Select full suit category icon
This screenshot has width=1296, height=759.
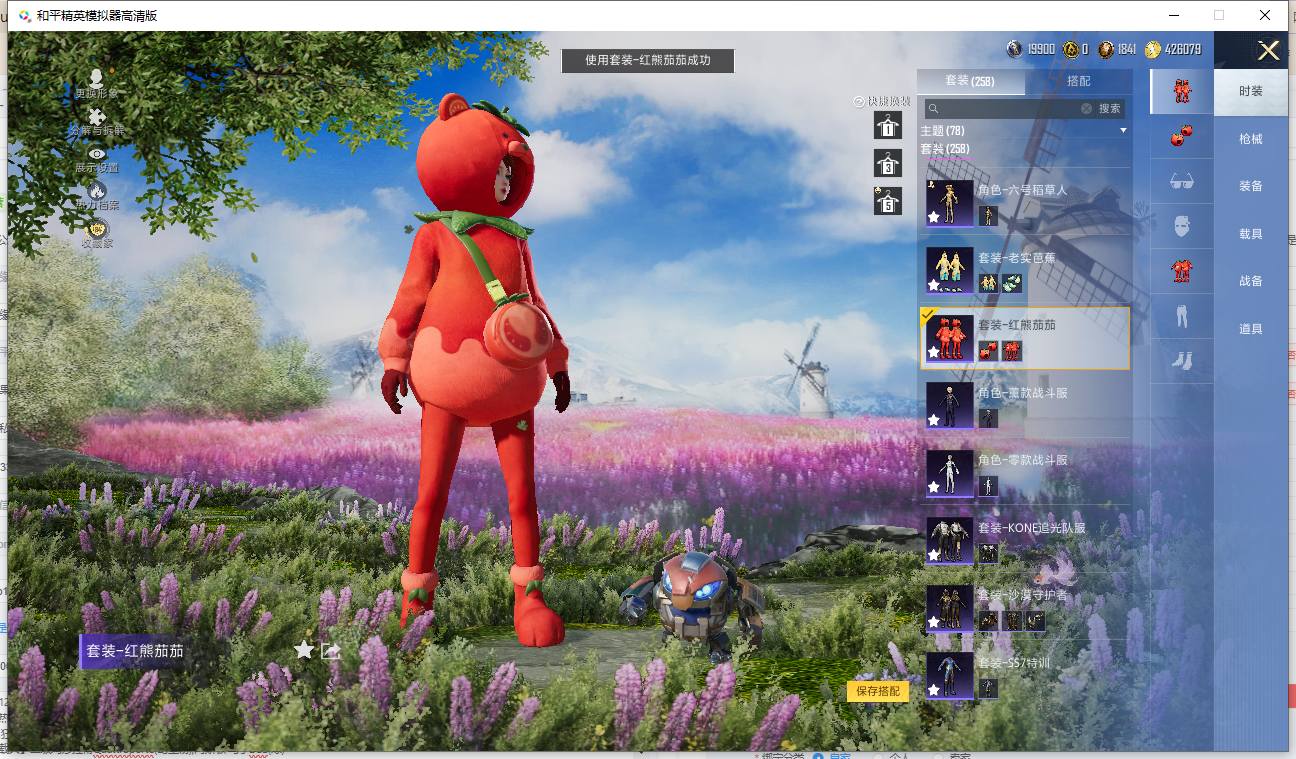[1182, 91]
